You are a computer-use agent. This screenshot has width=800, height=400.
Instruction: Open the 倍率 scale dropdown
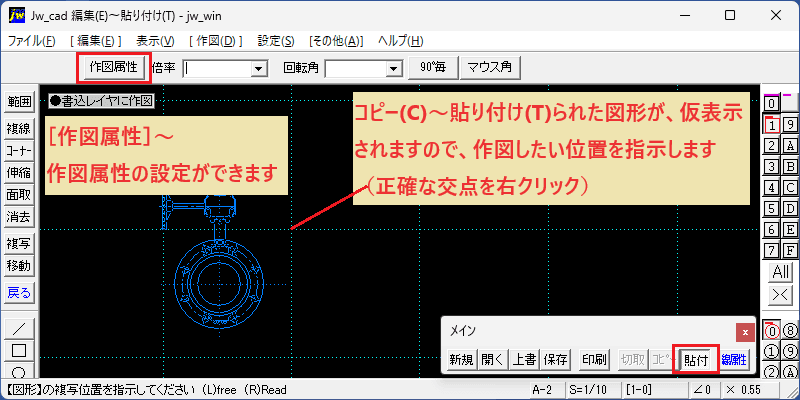click(x=259, y=68)
